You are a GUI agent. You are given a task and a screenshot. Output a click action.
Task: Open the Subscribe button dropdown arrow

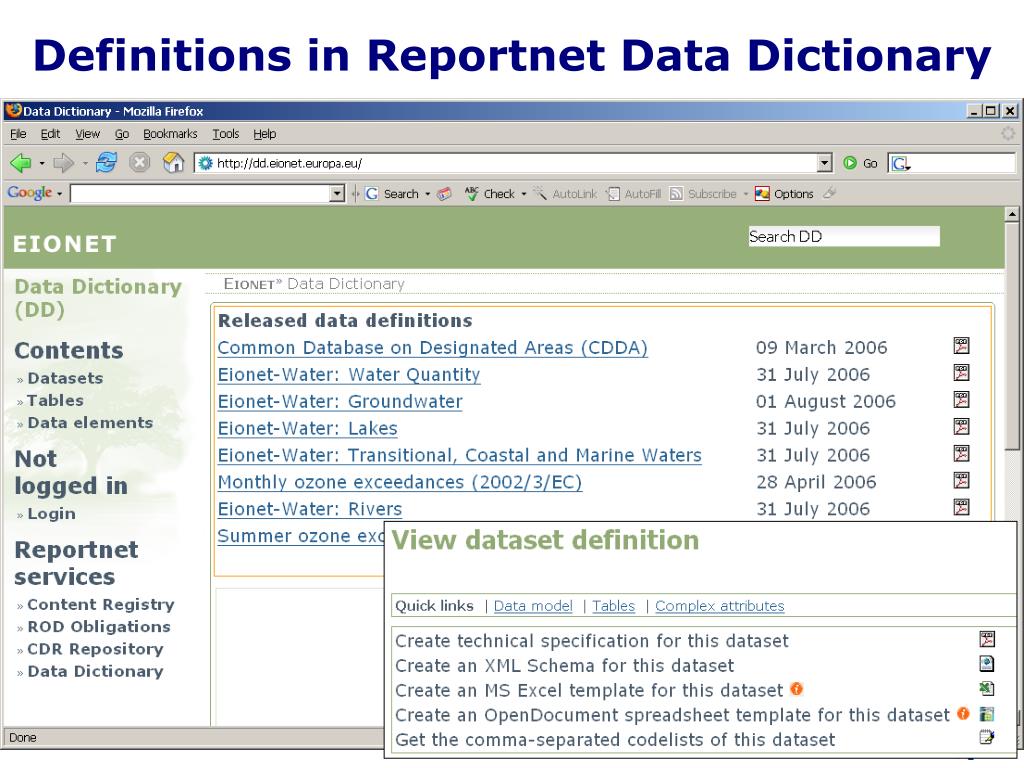click(x=745, y=194)
